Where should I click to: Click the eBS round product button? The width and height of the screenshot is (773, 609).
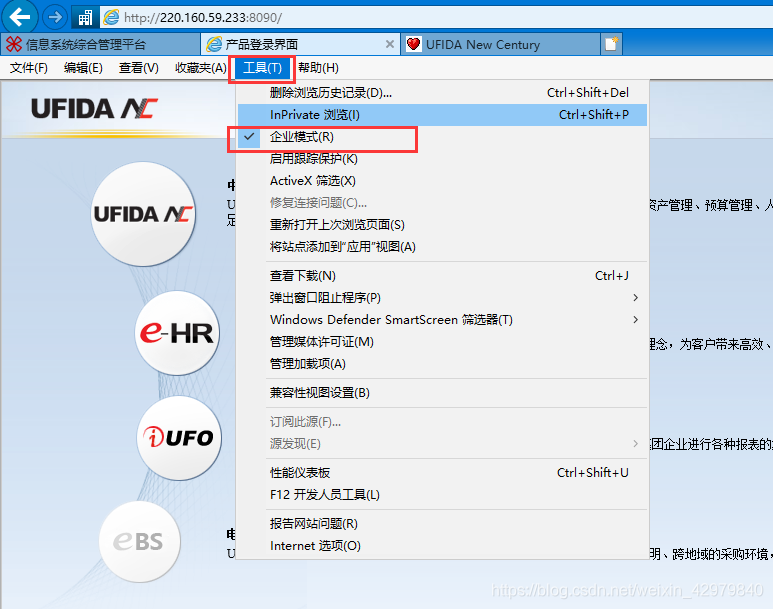point(139,541)
